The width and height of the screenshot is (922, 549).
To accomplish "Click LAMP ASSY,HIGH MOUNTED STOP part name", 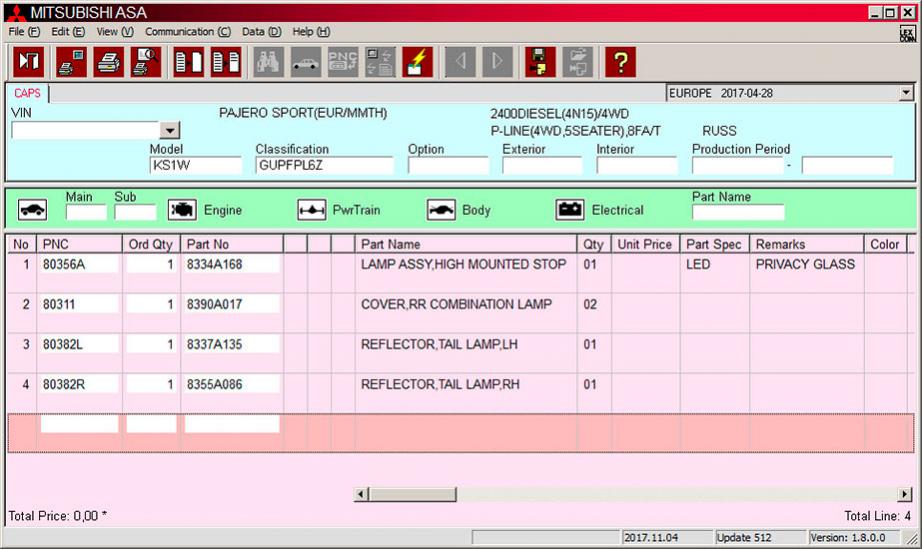I will [x=463, y=265].
